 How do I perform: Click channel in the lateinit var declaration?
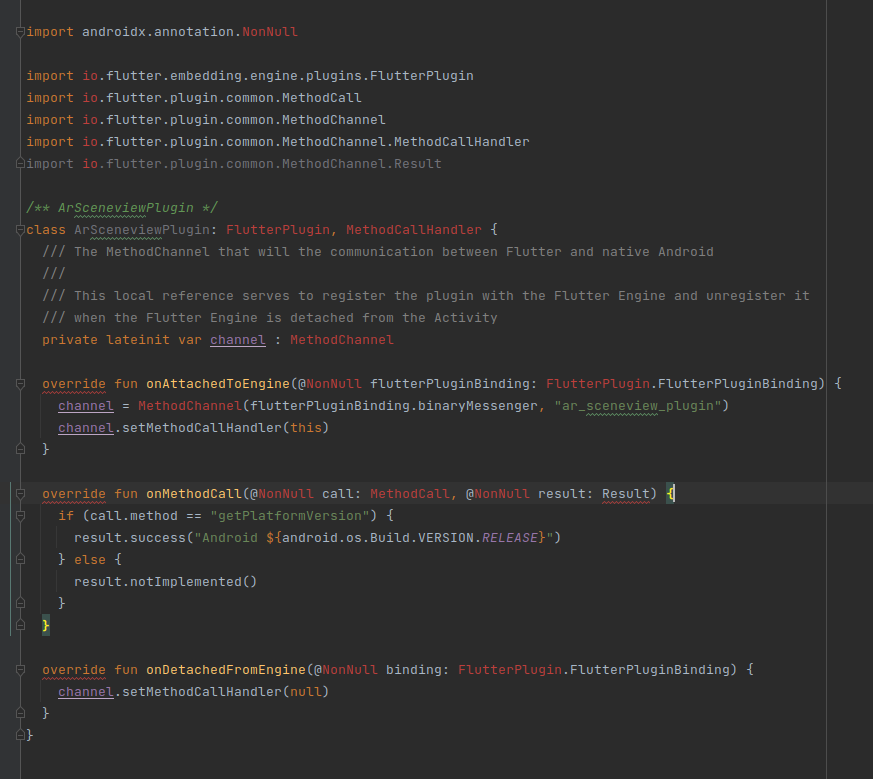(x=238, y=340)
